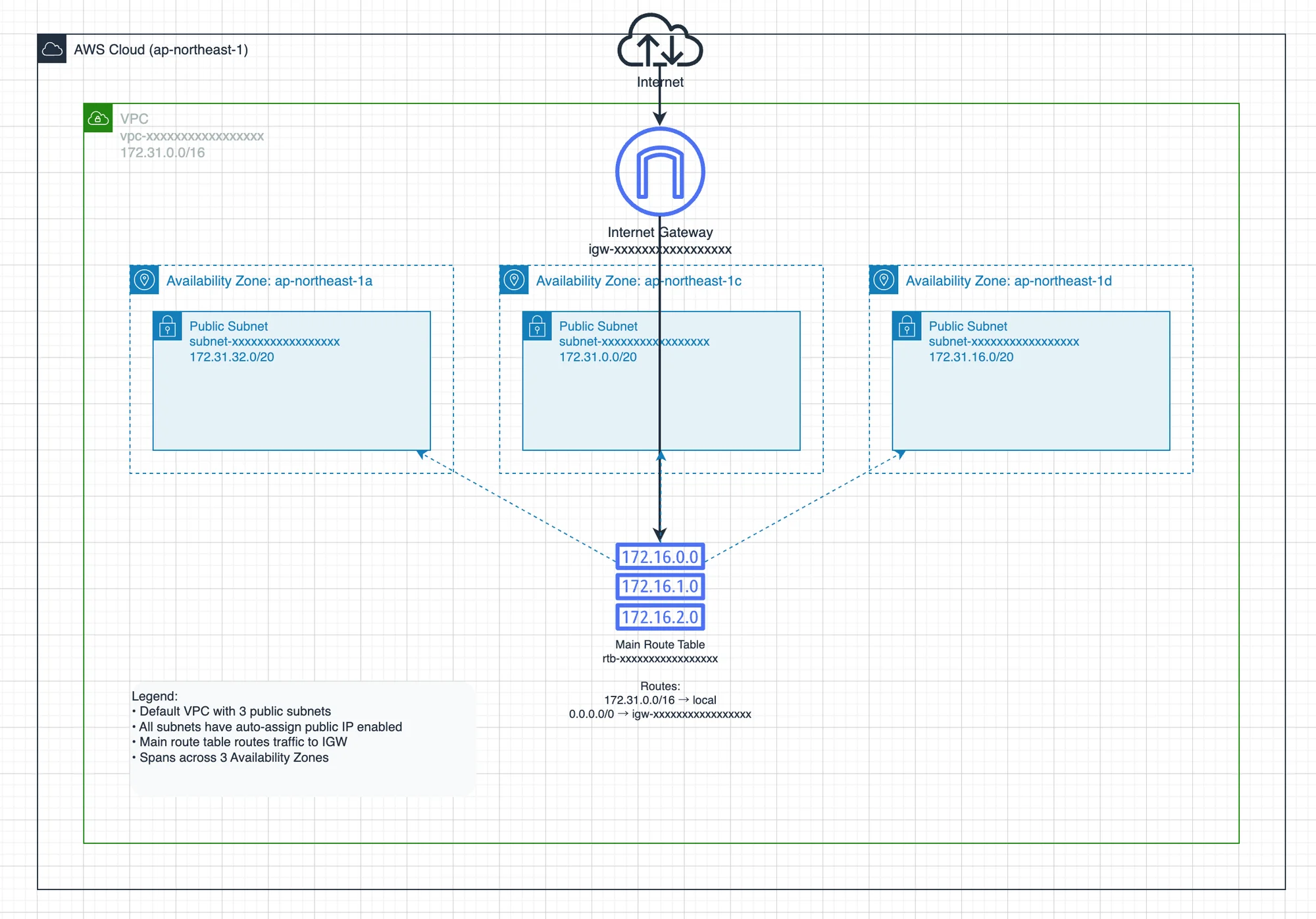Select the Availability Zone: ap-northeast-1d label
The image size is (1316, 919).
point(1008,281)
